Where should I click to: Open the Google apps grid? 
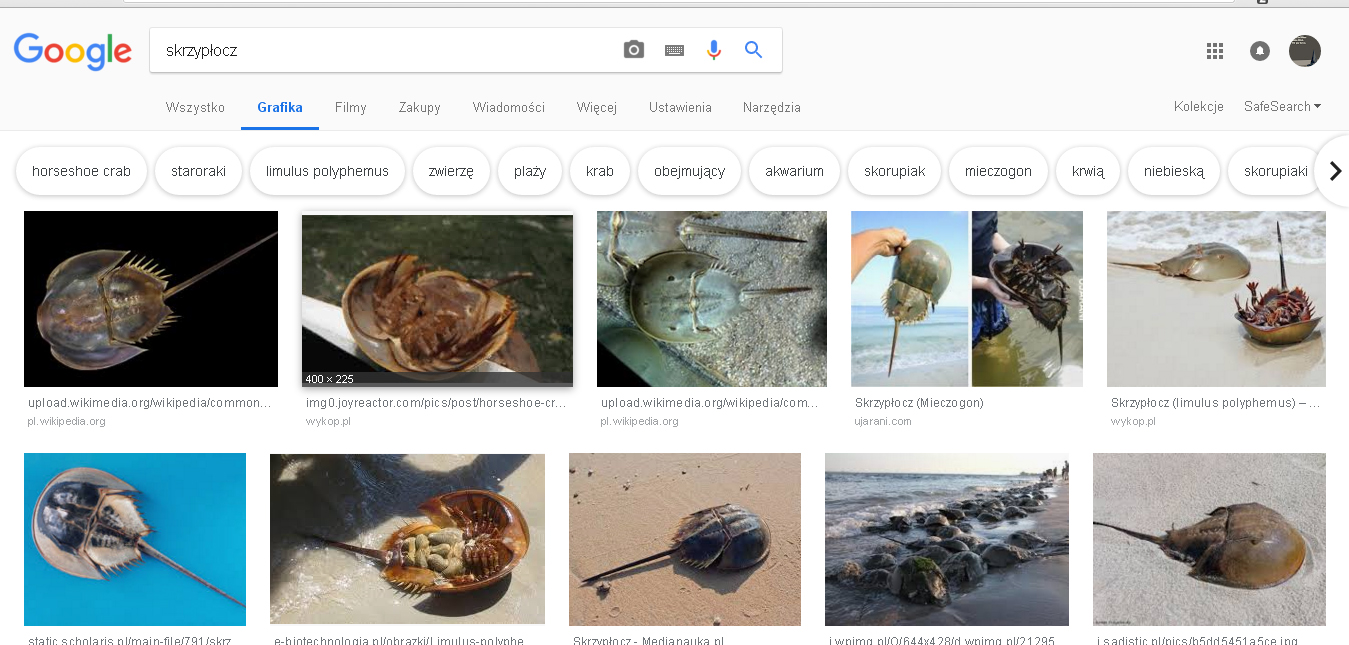pos(1215,51)
